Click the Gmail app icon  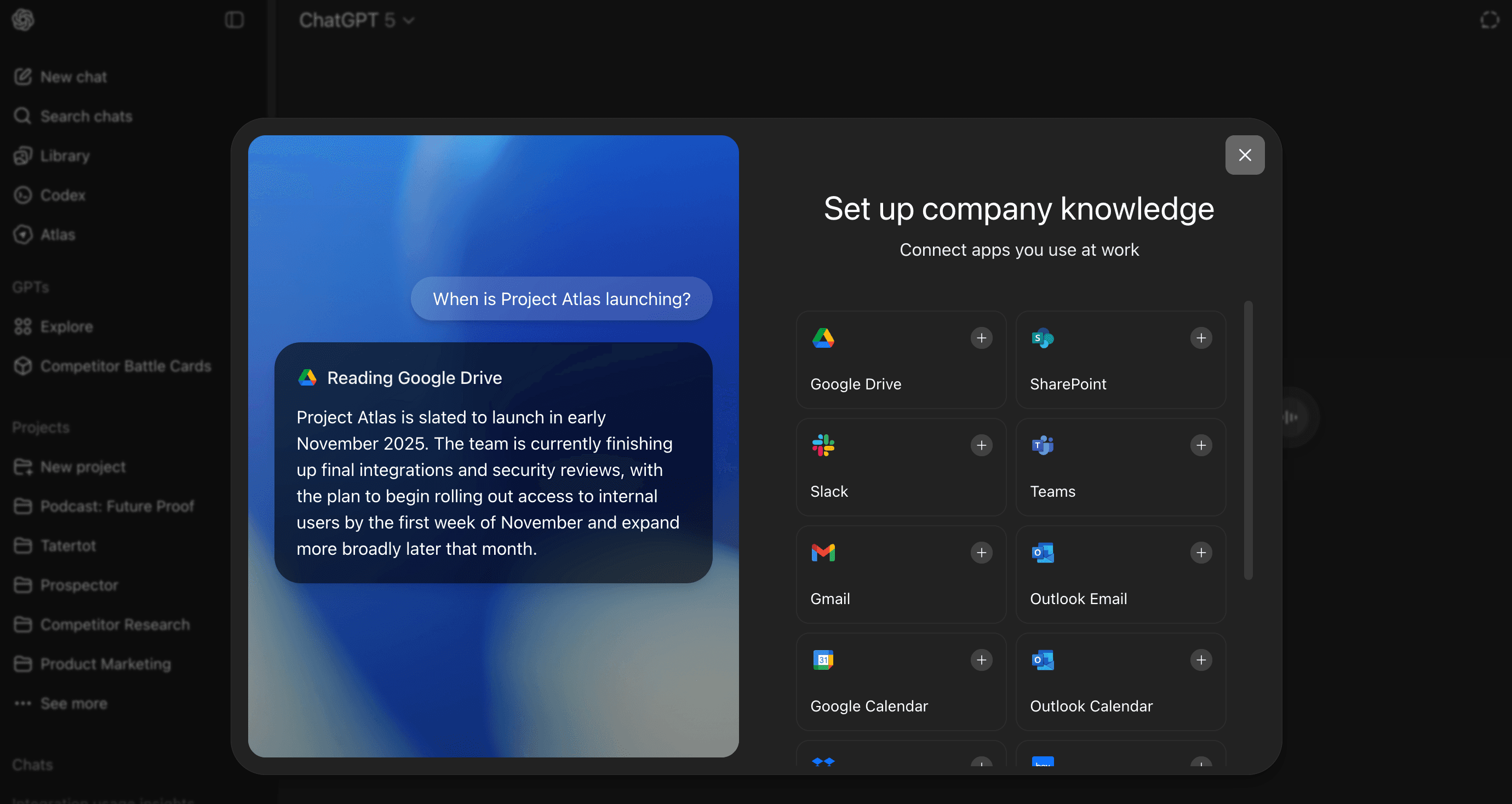pyautogui.click(x=823, y=553)
